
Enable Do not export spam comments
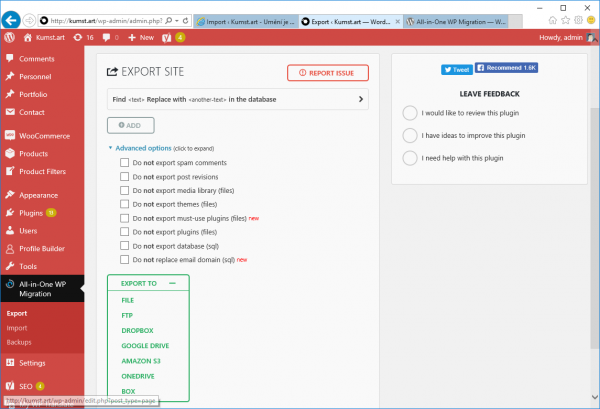click(124, 162)
